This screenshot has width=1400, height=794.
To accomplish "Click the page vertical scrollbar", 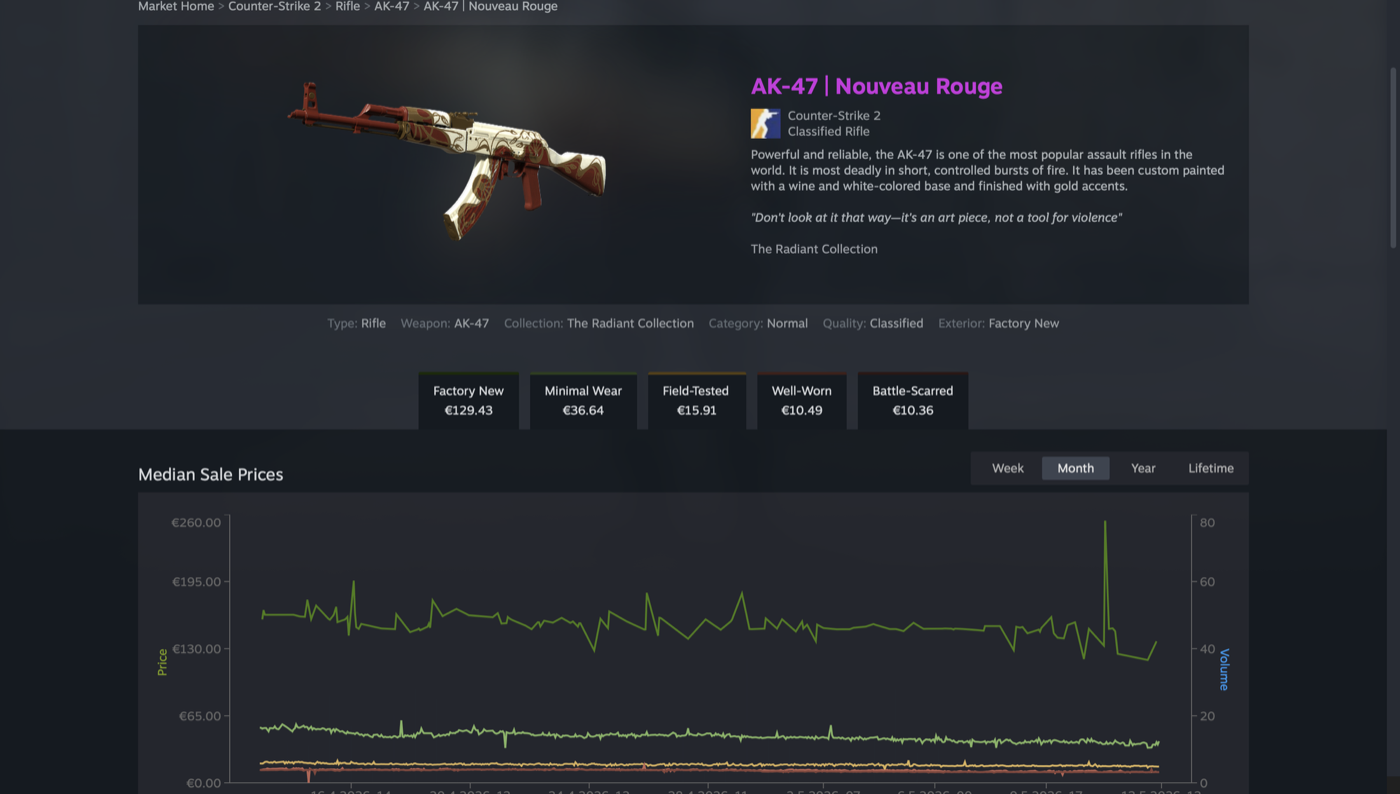I will tap(1393, 158).
